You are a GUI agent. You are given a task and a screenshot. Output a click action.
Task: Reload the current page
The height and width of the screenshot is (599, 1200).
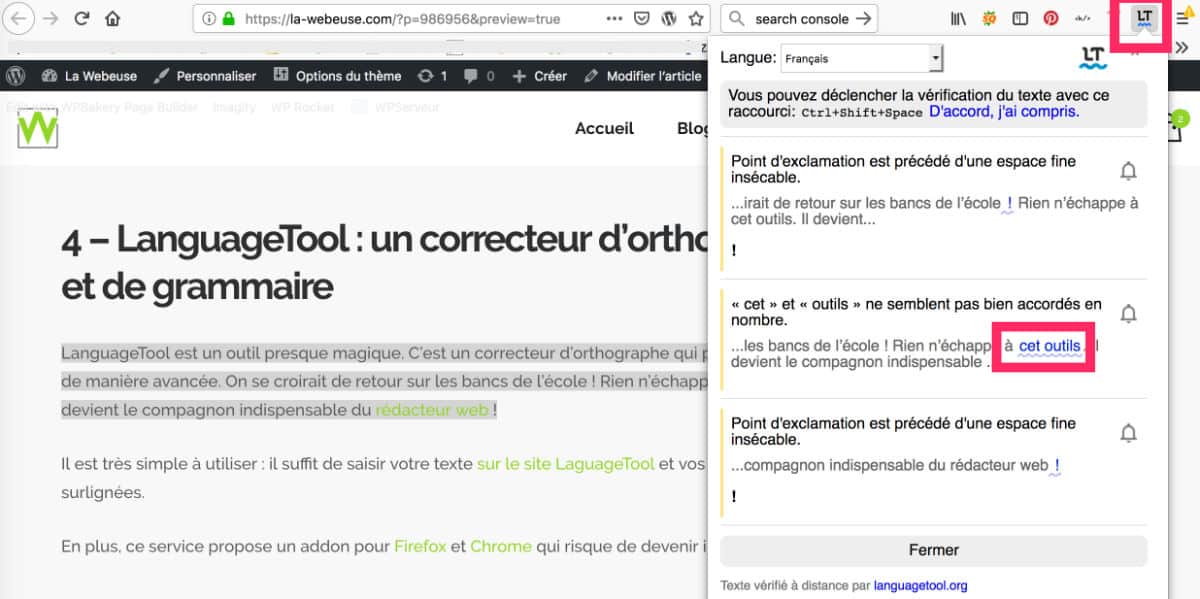click(x=82, y=18)
